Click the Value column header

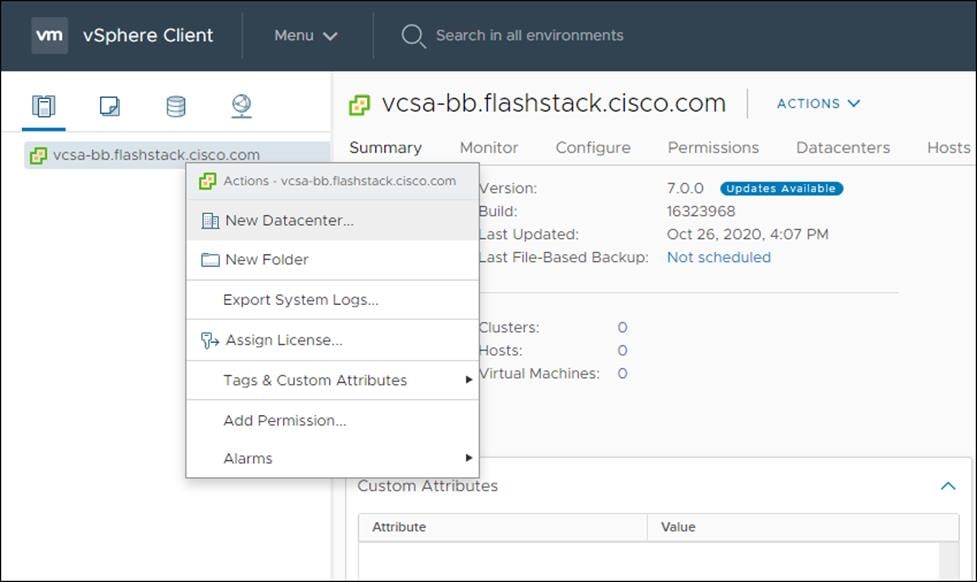(803, 527)
